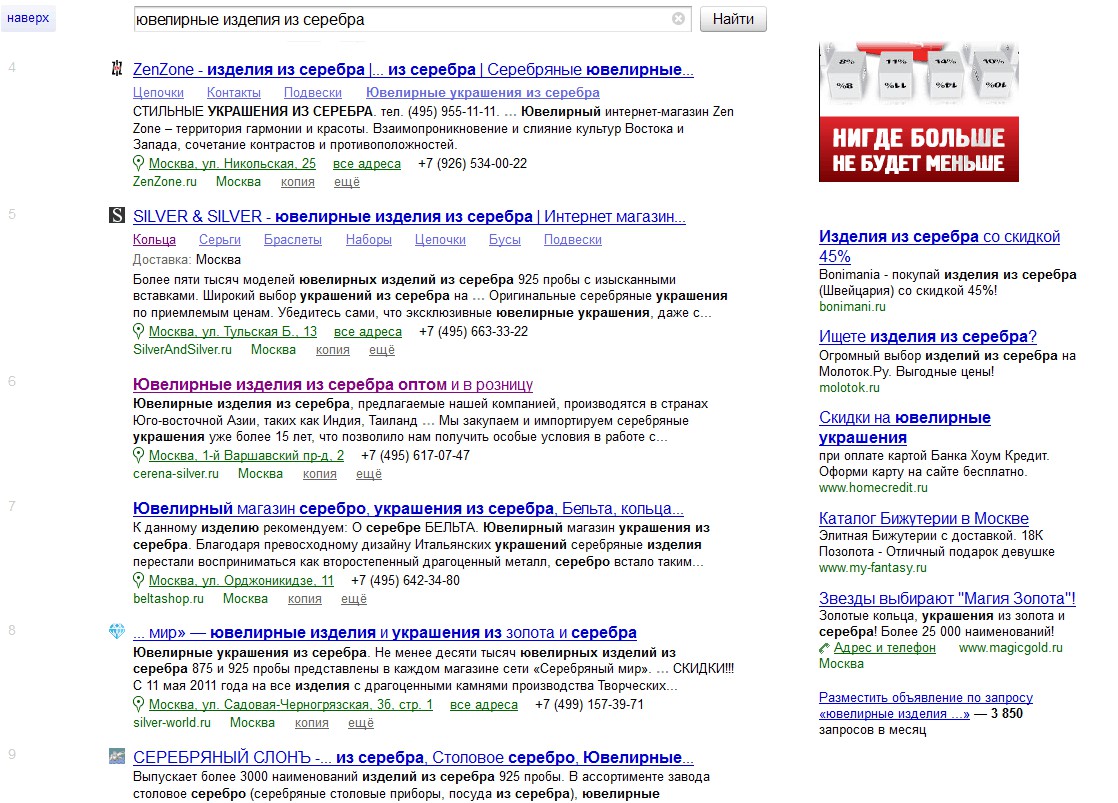Open the bonimani.ru ad URL

click(852, 307)
